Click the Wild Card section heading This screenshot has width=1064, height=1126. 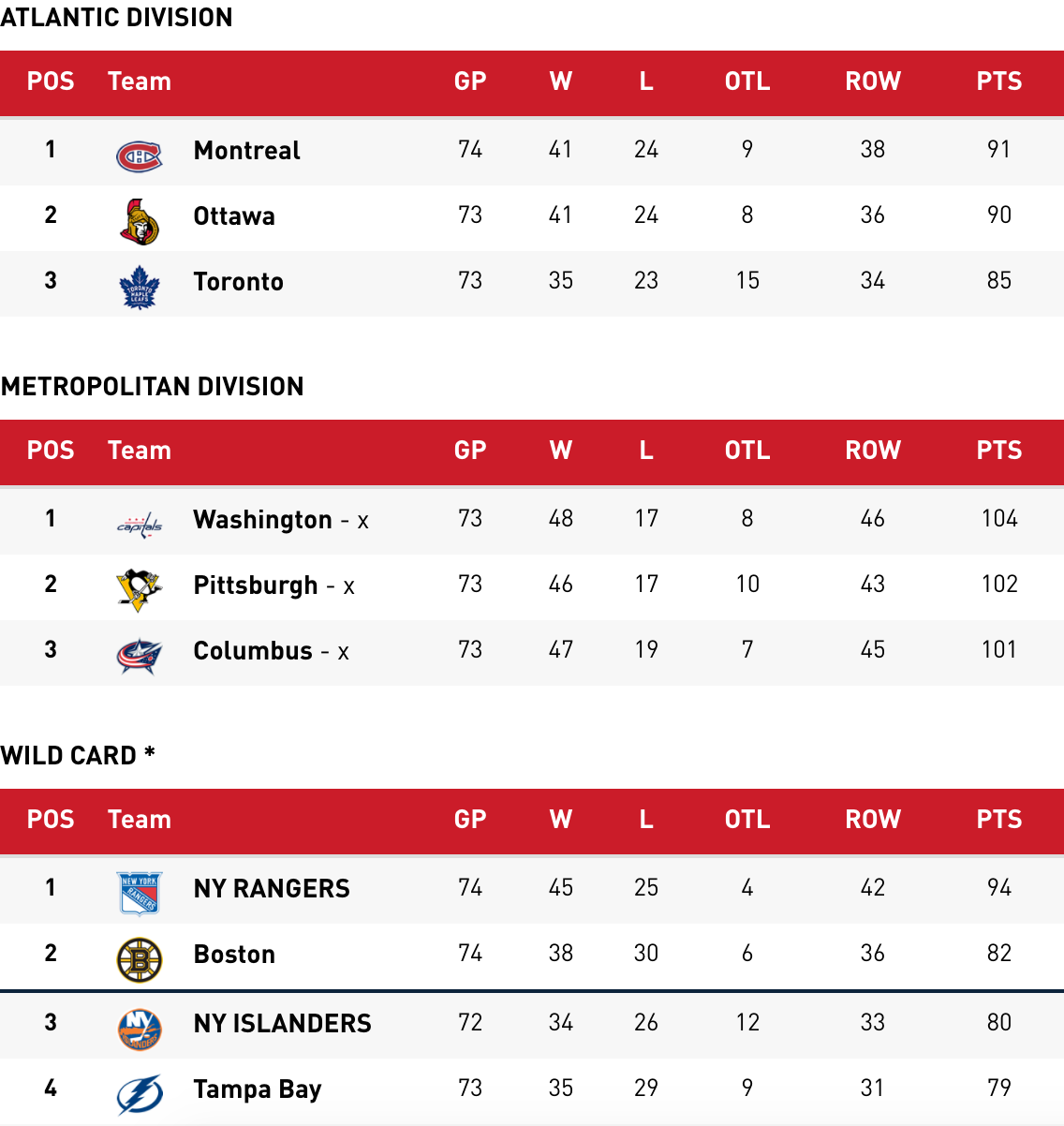click(x=78, y=755)
